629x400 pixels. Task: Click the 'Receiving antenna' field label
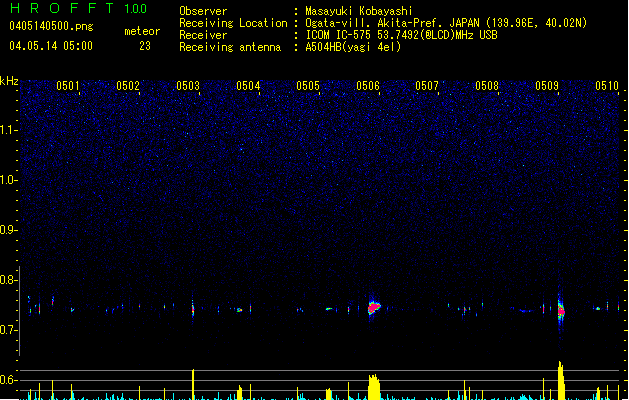[x=230, y=47]
